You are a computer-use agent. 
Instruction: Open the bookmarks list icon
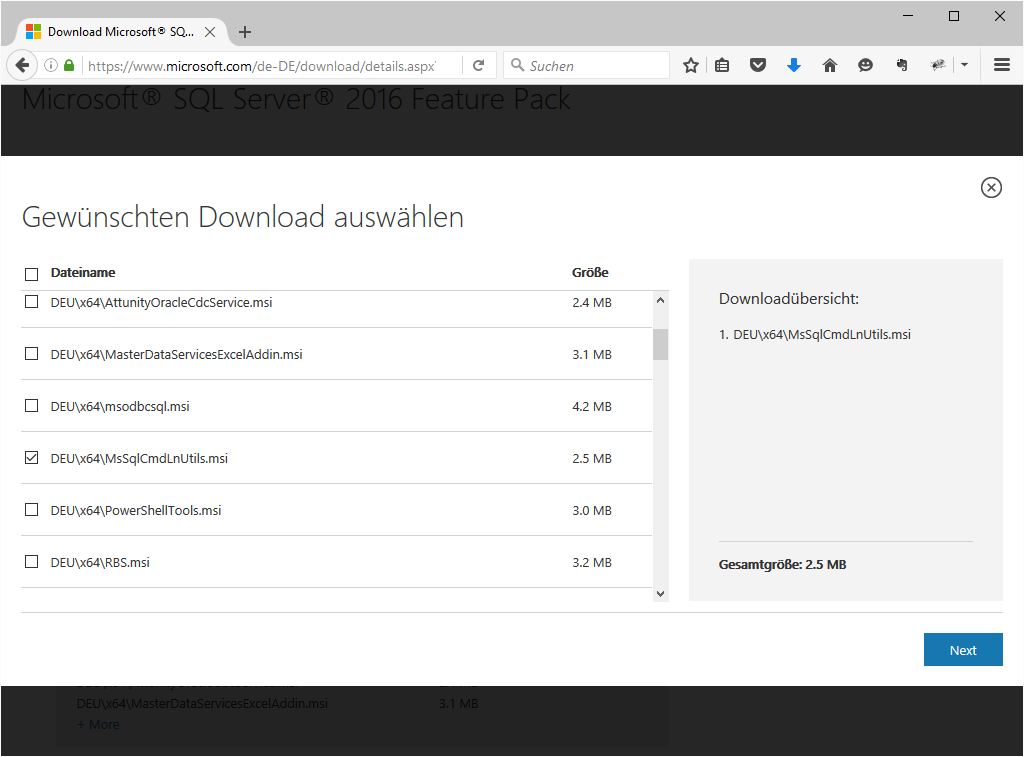pyautogui.click(x=722, y=65)
